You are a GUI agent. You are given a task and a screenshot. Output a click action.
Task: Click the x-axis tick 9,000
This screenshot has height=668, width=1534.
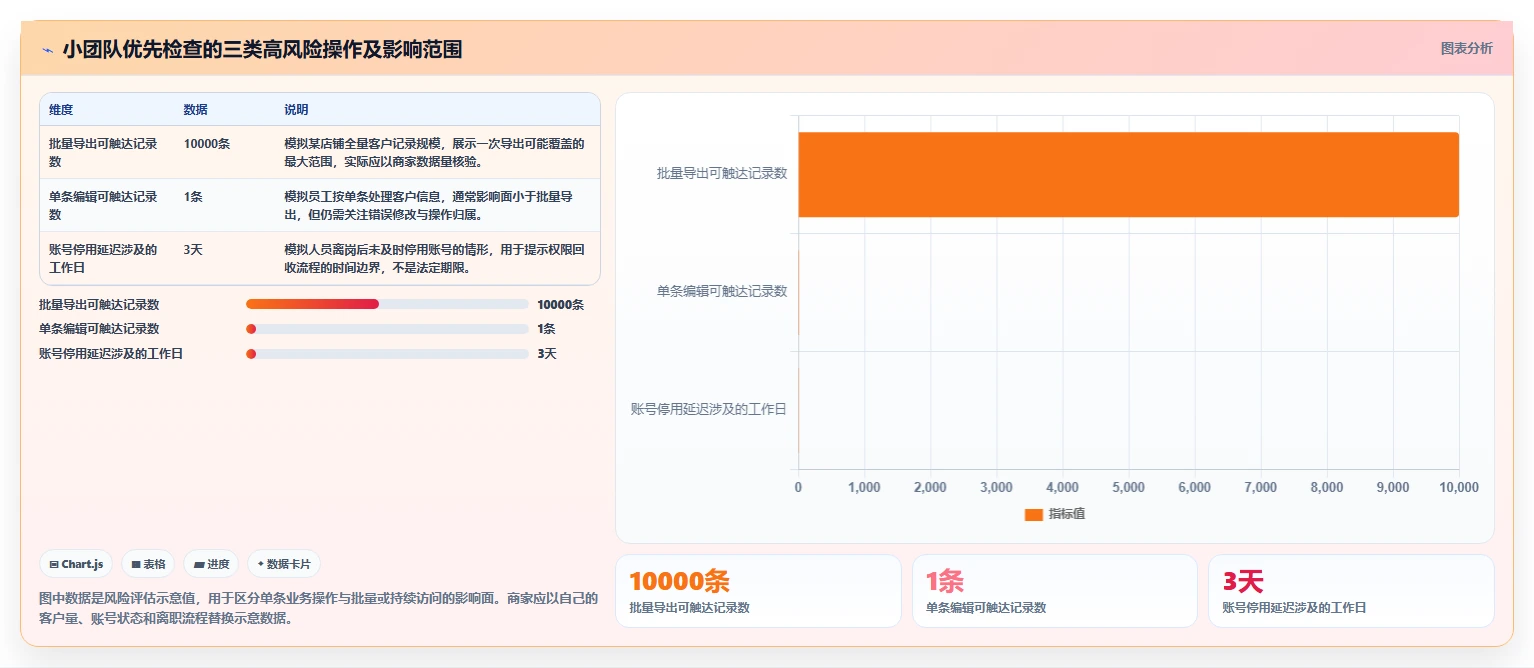1393,488
